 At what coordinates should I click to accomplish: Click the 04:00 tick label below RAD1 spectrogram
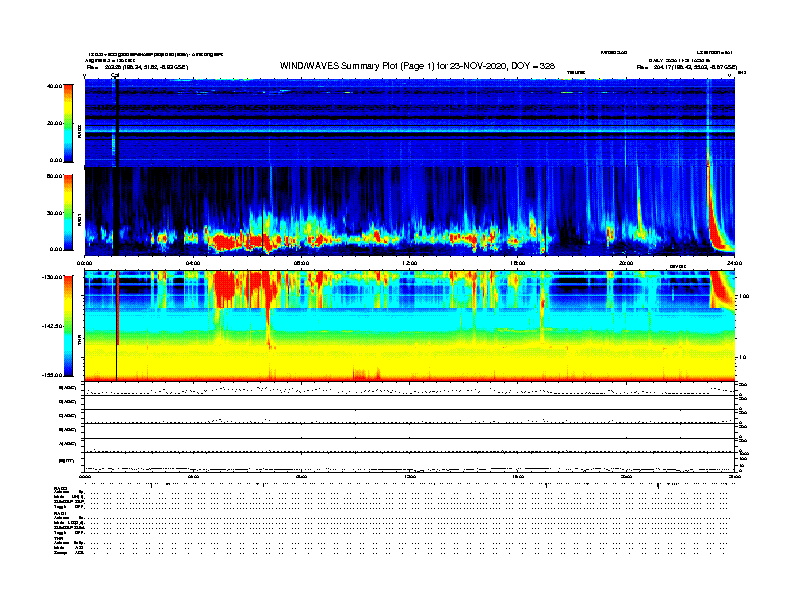(x=193, y=263)
